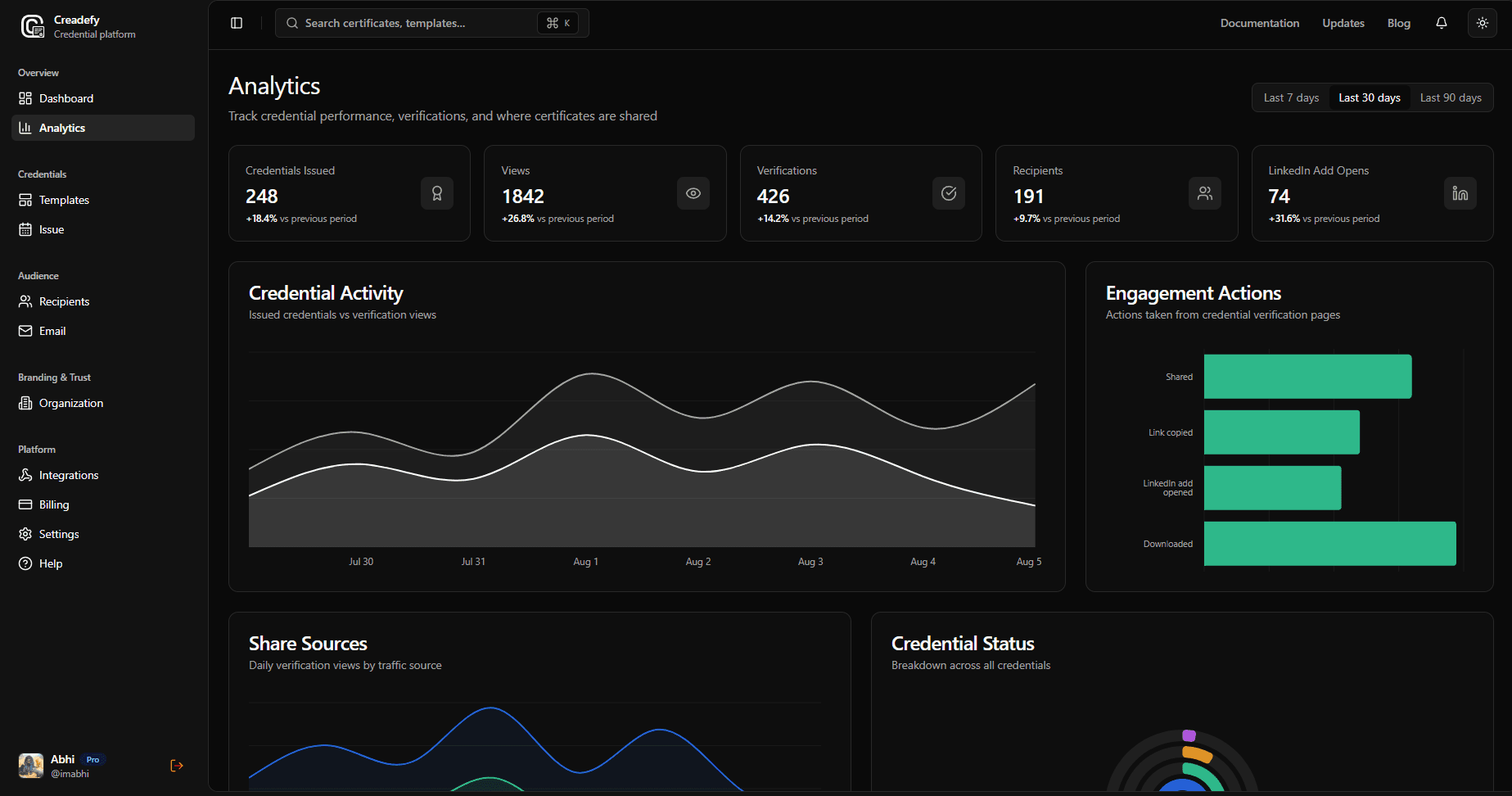
Task: Open the Documentation link
Action: pyautogui.click(x=1260, y=23)
